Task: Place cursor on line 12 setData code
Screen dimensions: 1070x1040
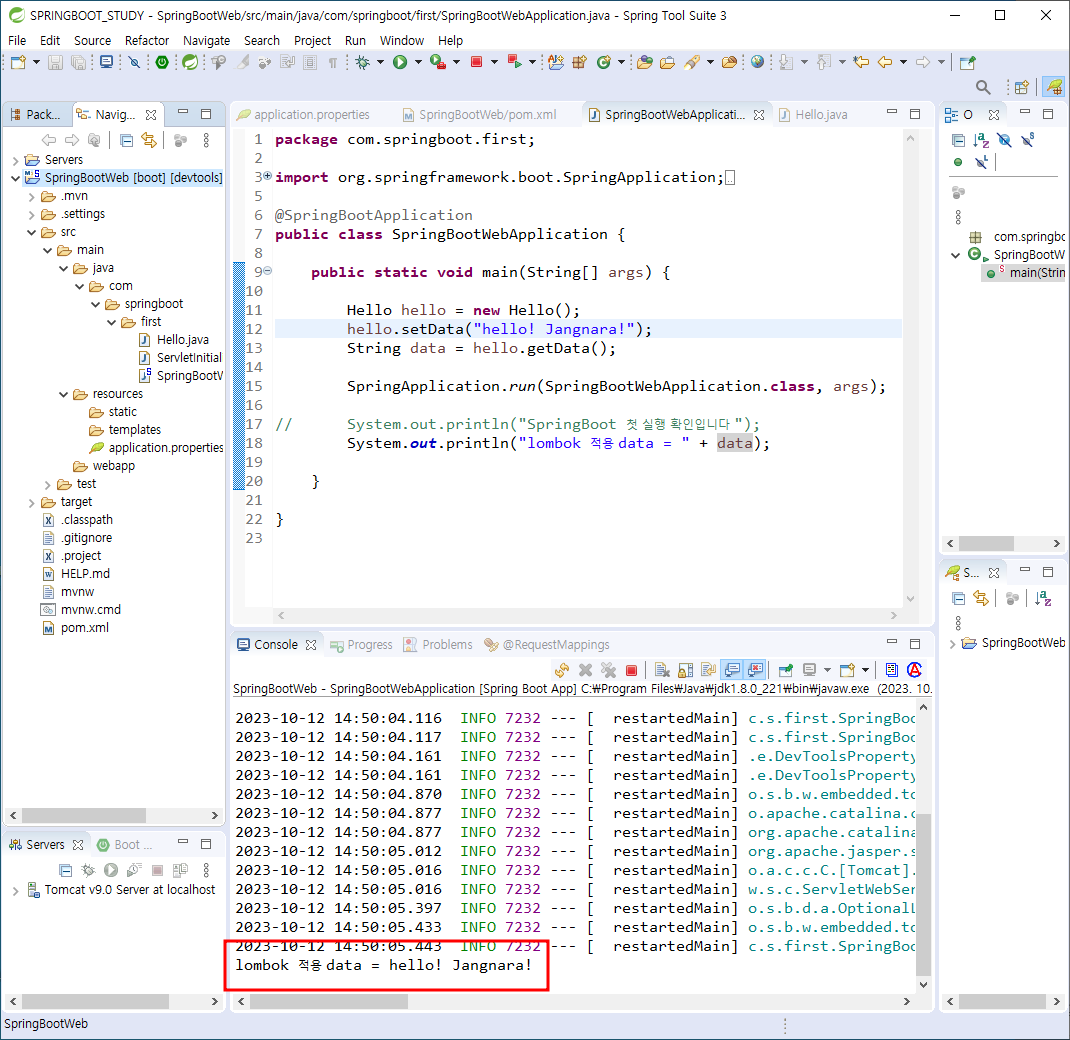Action: pyautogui.click(x=499, y=329)
